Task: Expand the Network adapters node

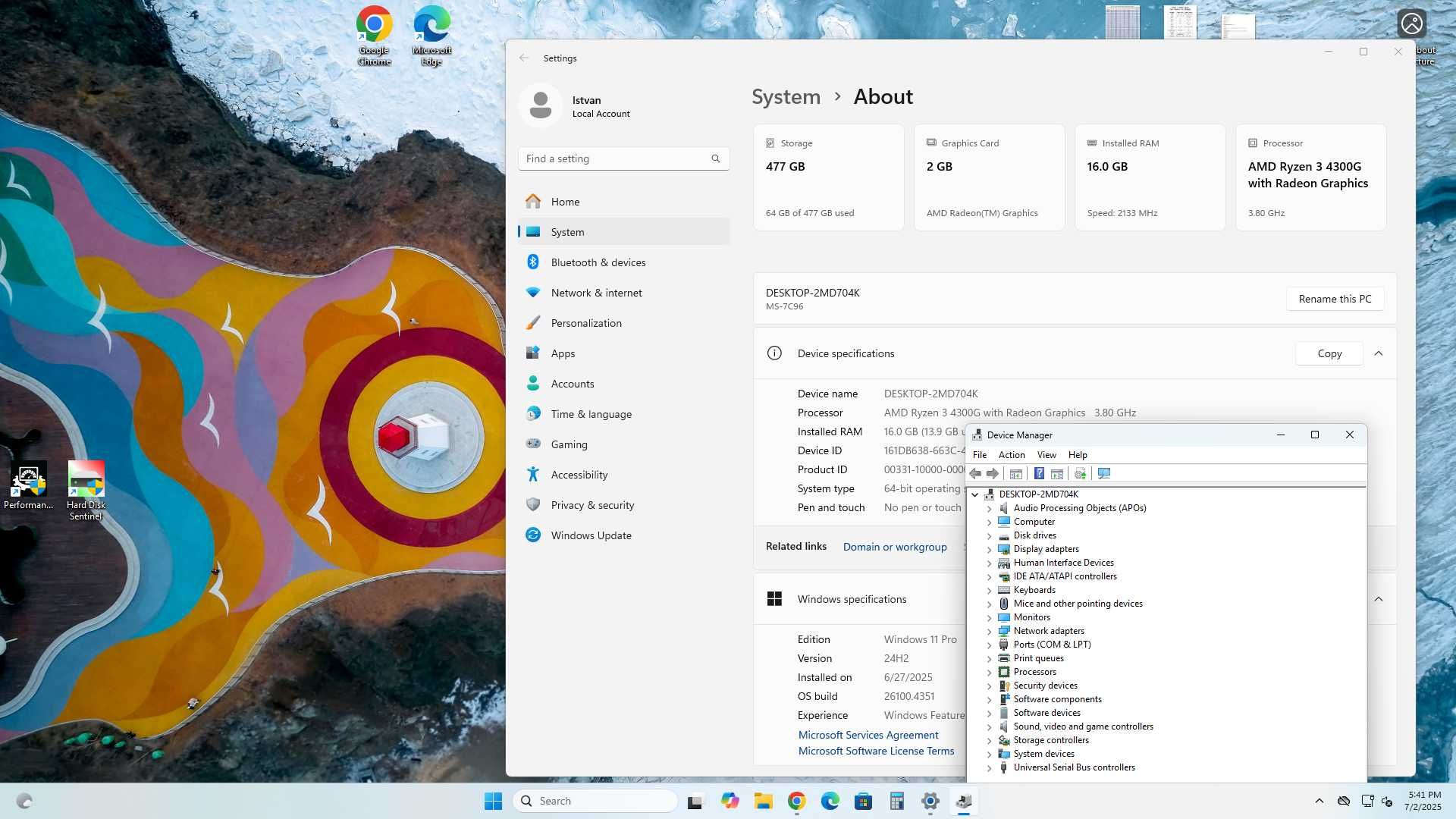Action: point(989,632)
